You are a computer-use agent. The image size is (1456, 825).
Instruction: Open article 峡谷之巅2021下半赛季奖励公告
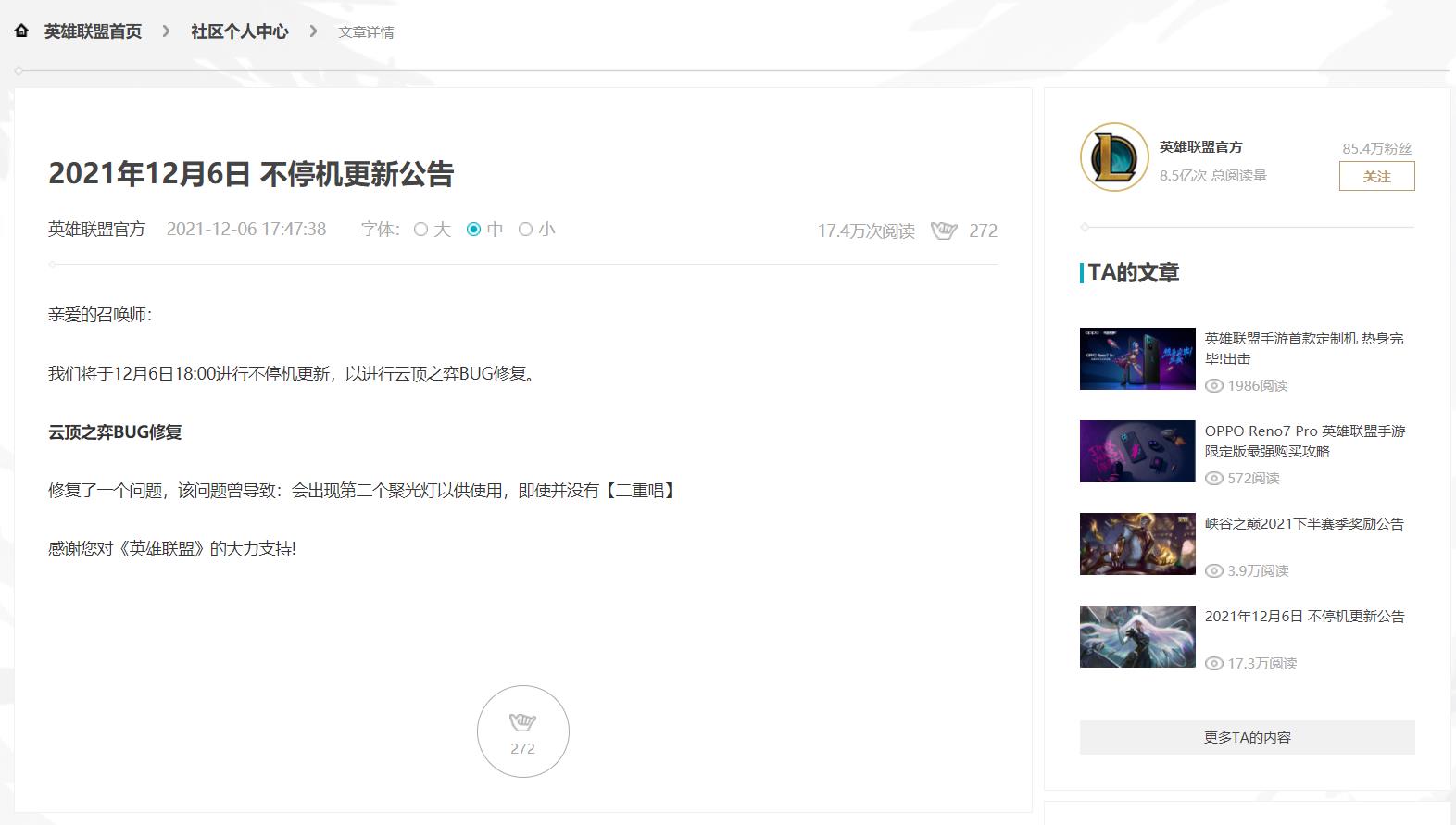1304,524
